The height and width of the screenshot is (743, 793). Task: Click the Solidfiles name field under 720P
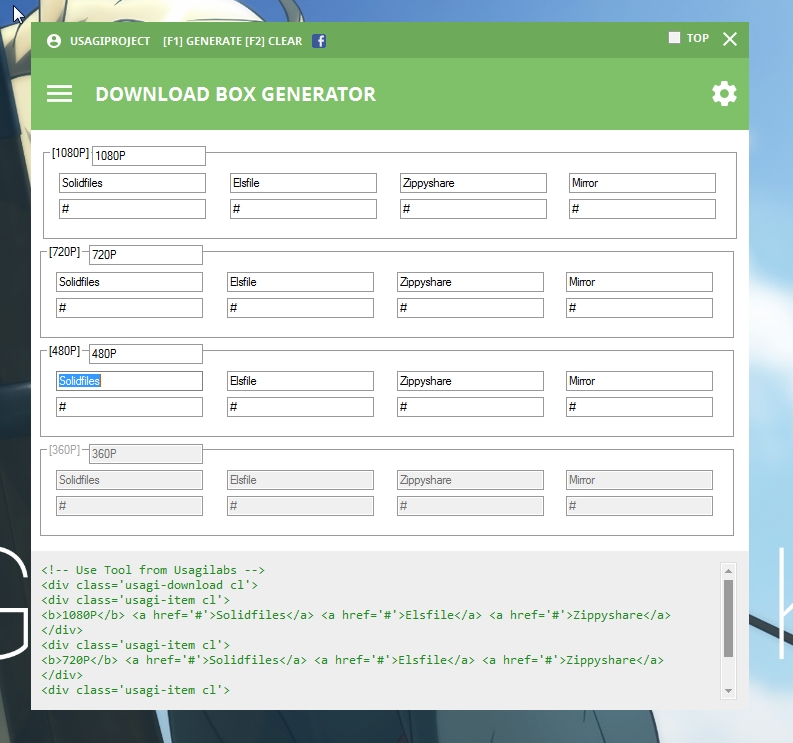point(129,282)
